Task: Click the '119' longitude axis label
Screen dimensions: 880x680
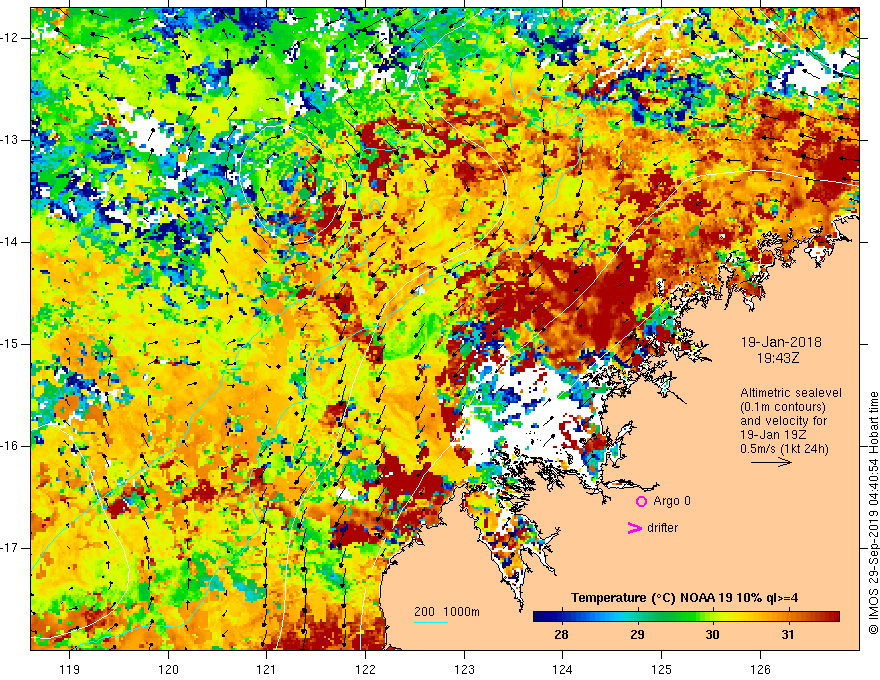Action: pos(70,669)
